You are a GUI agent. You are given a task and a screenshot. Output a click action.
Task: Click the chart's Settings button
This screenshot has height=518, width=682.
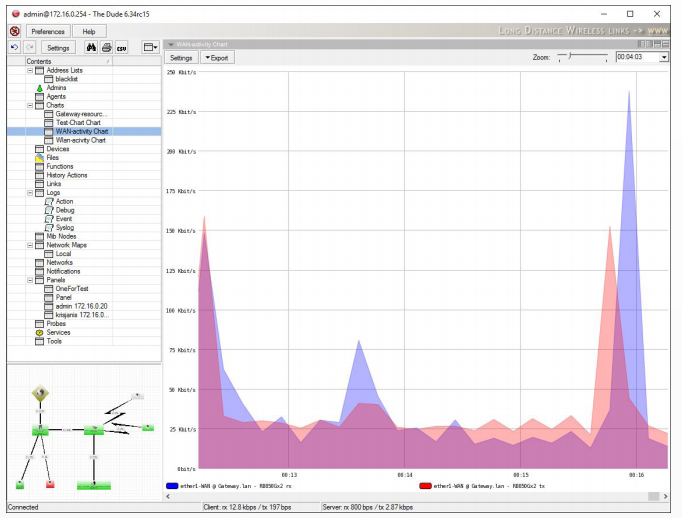click(x=181, y=58)
